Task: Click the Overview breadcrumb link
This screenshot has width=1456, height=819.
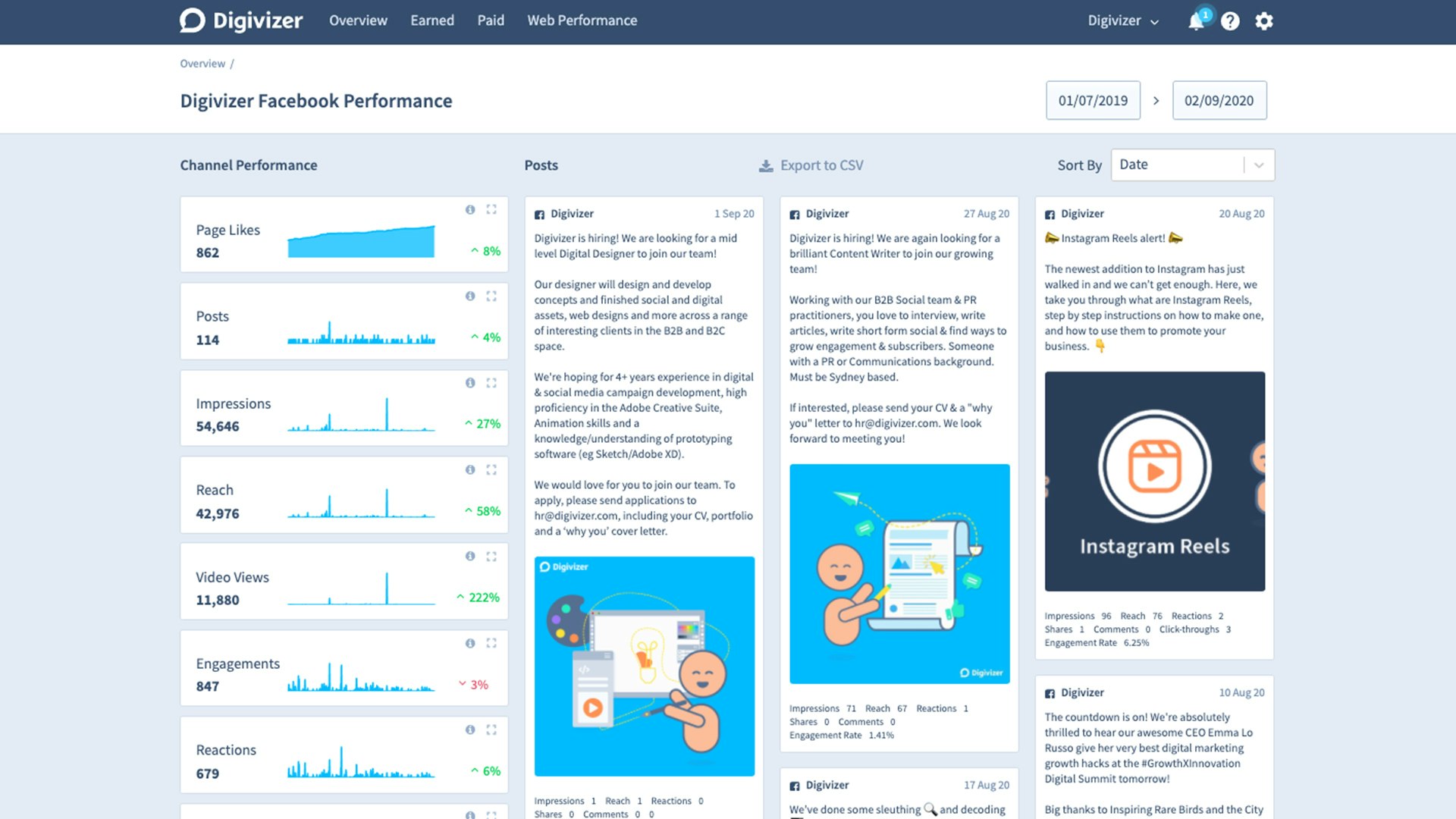Action: 202,64
